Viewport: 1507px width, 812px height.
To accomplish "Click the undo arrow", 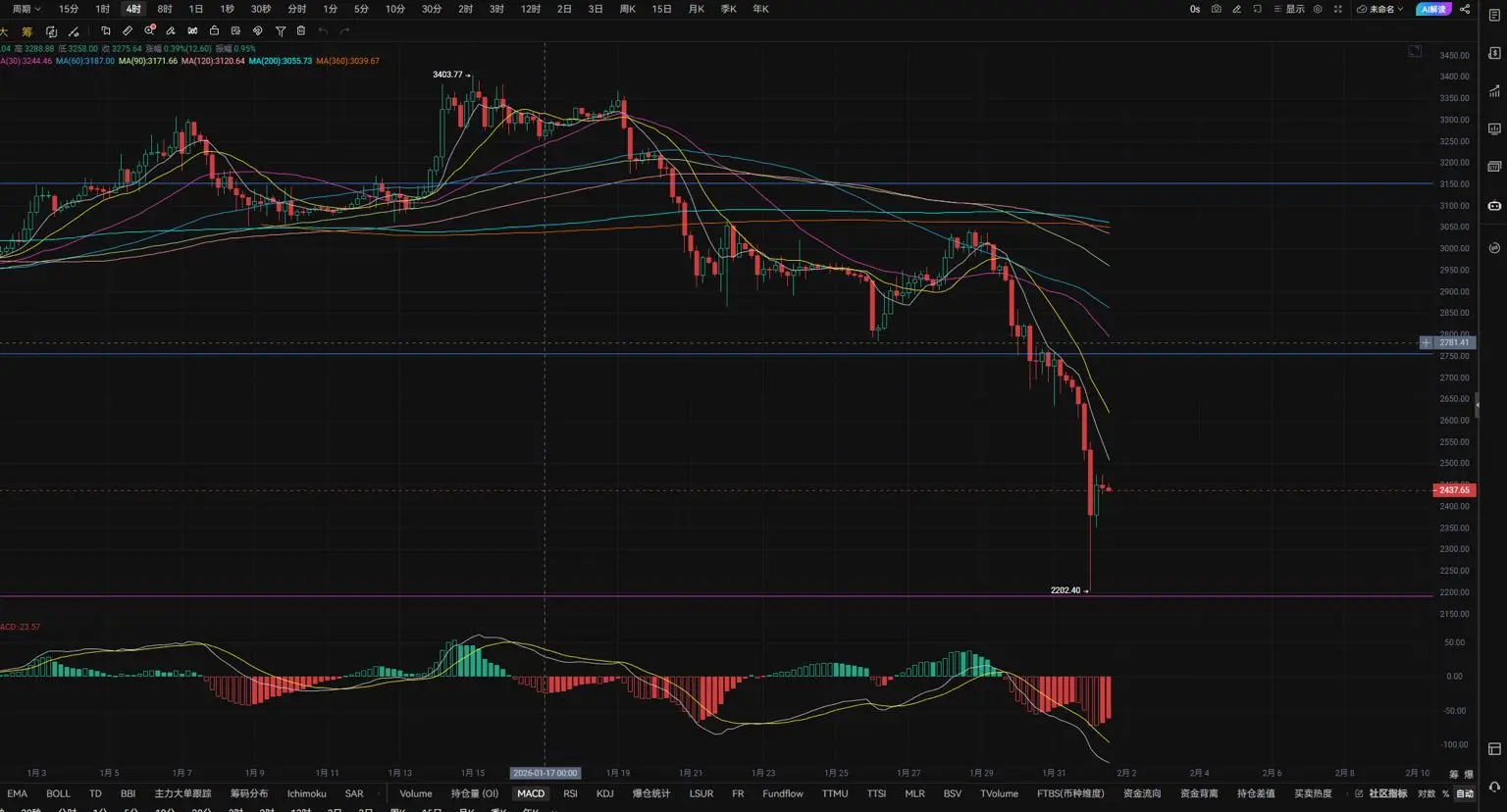I will 323,31.
